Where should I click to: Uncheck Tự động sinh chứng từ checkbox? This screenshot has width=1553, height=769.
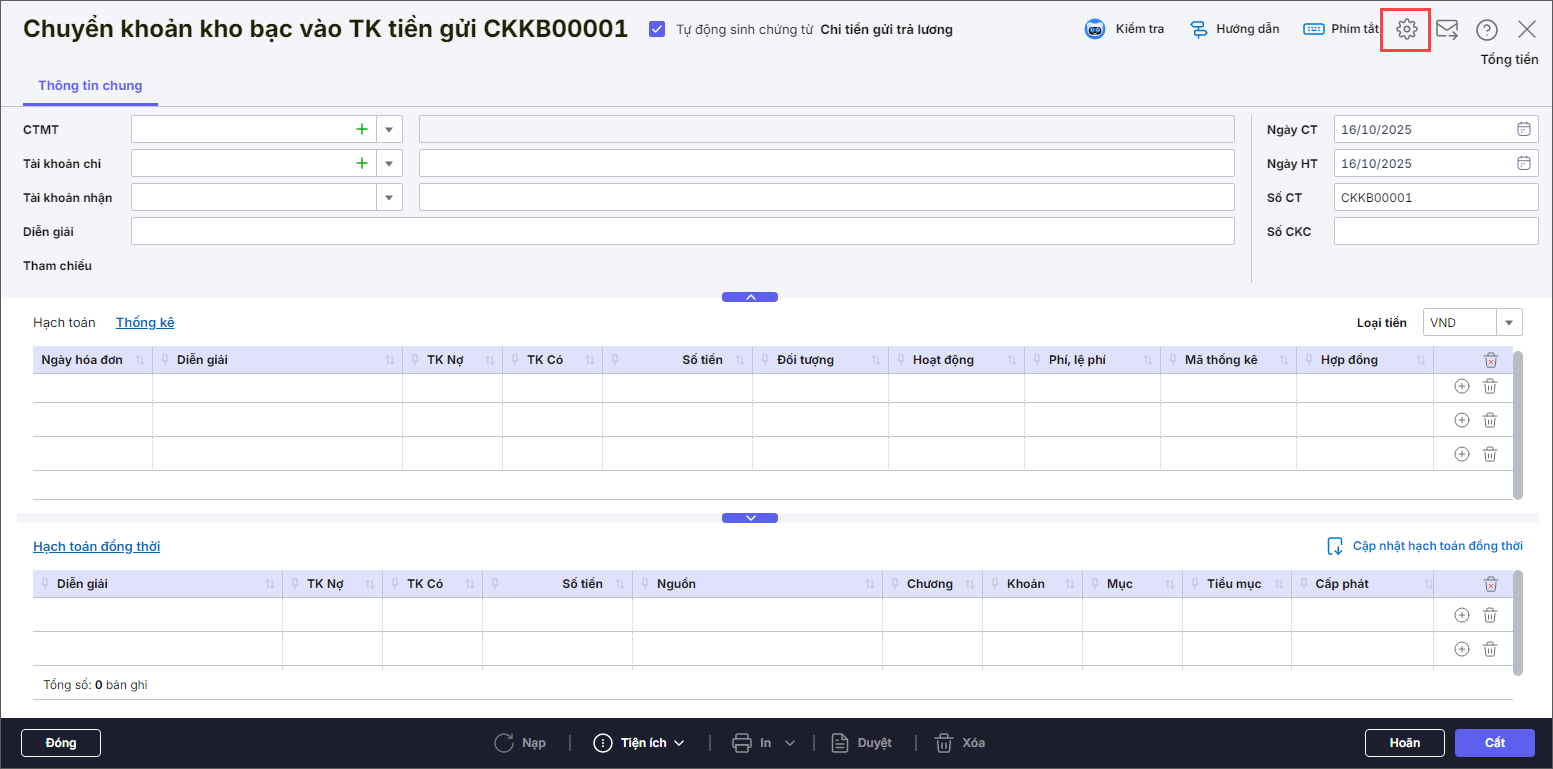pyautogui.click(x=657, y=29)
